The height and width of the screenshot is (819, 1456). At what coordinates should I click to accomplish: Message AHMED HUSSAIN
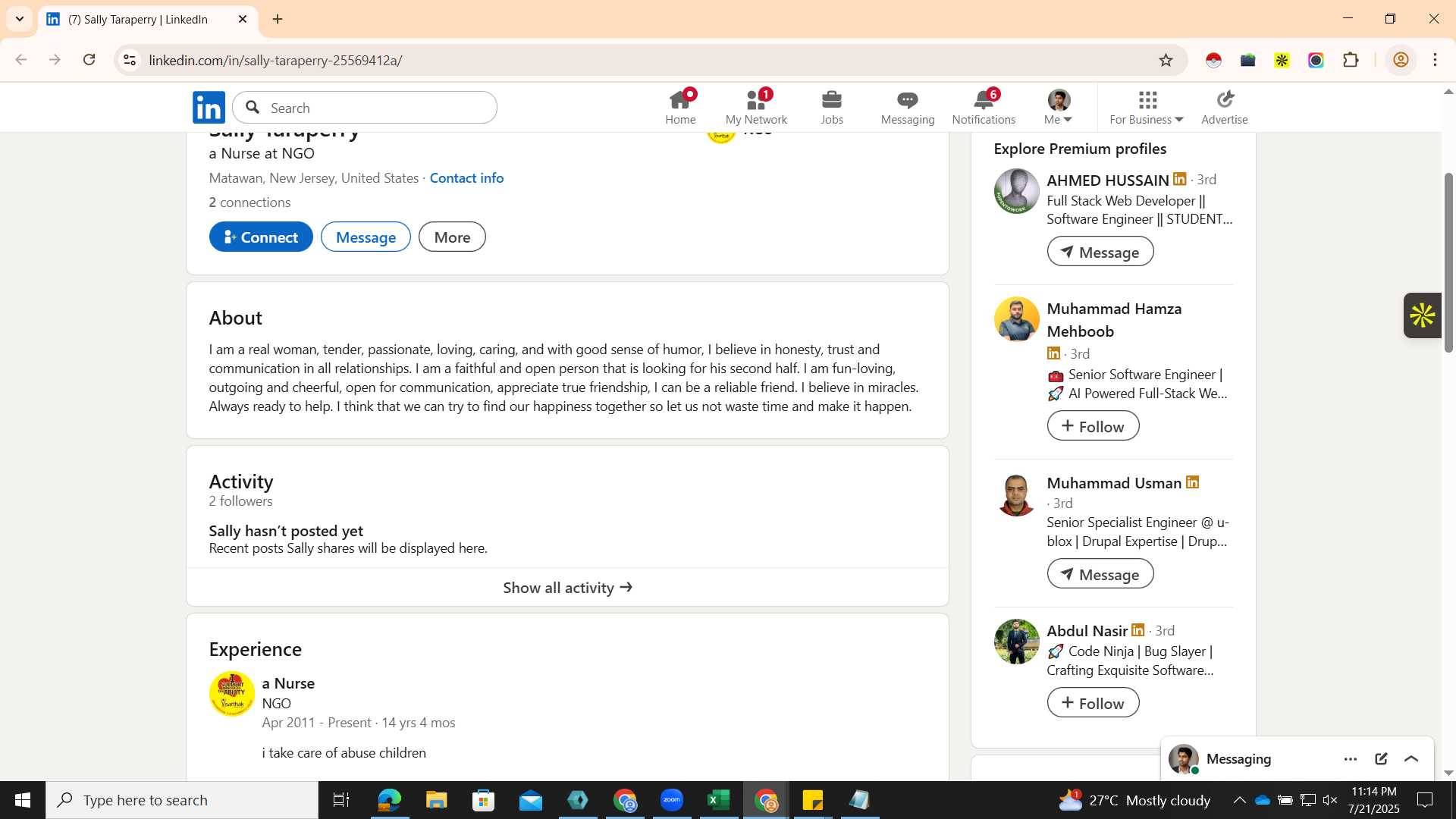tap(1100, 252)
